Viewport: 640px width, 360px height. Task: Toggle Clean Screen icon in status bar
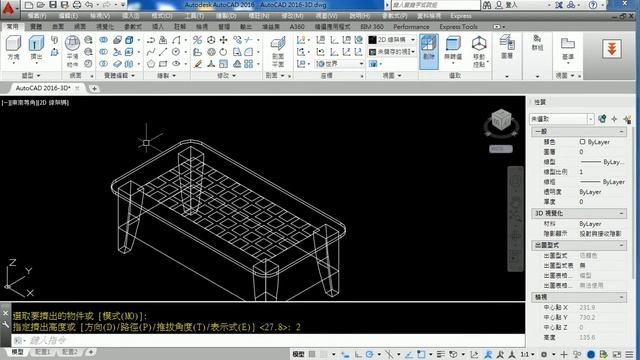(x=617, y=354)
